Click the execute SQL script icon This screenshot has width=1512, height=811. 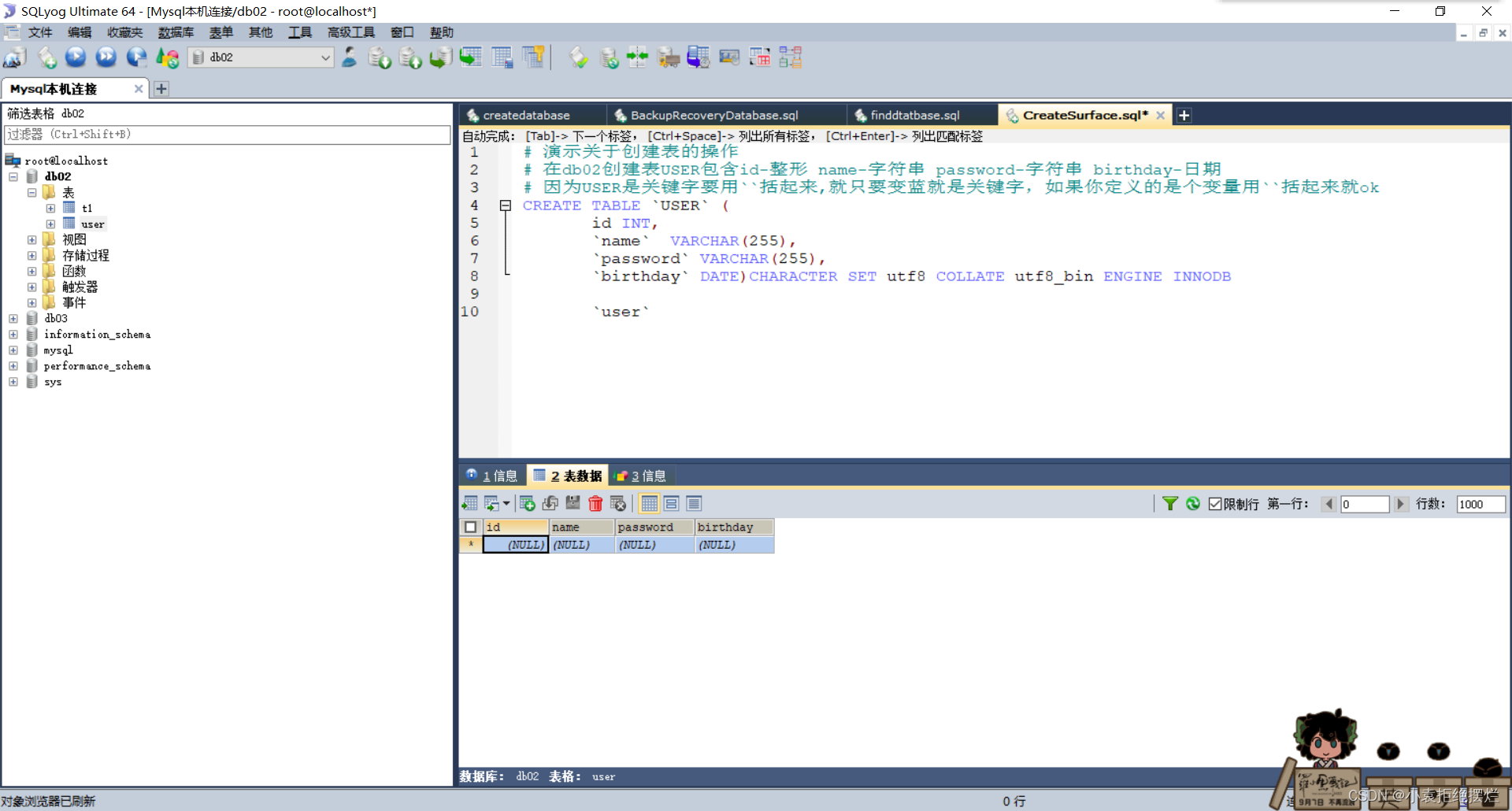pyautogui.click(x=440, y=57)
